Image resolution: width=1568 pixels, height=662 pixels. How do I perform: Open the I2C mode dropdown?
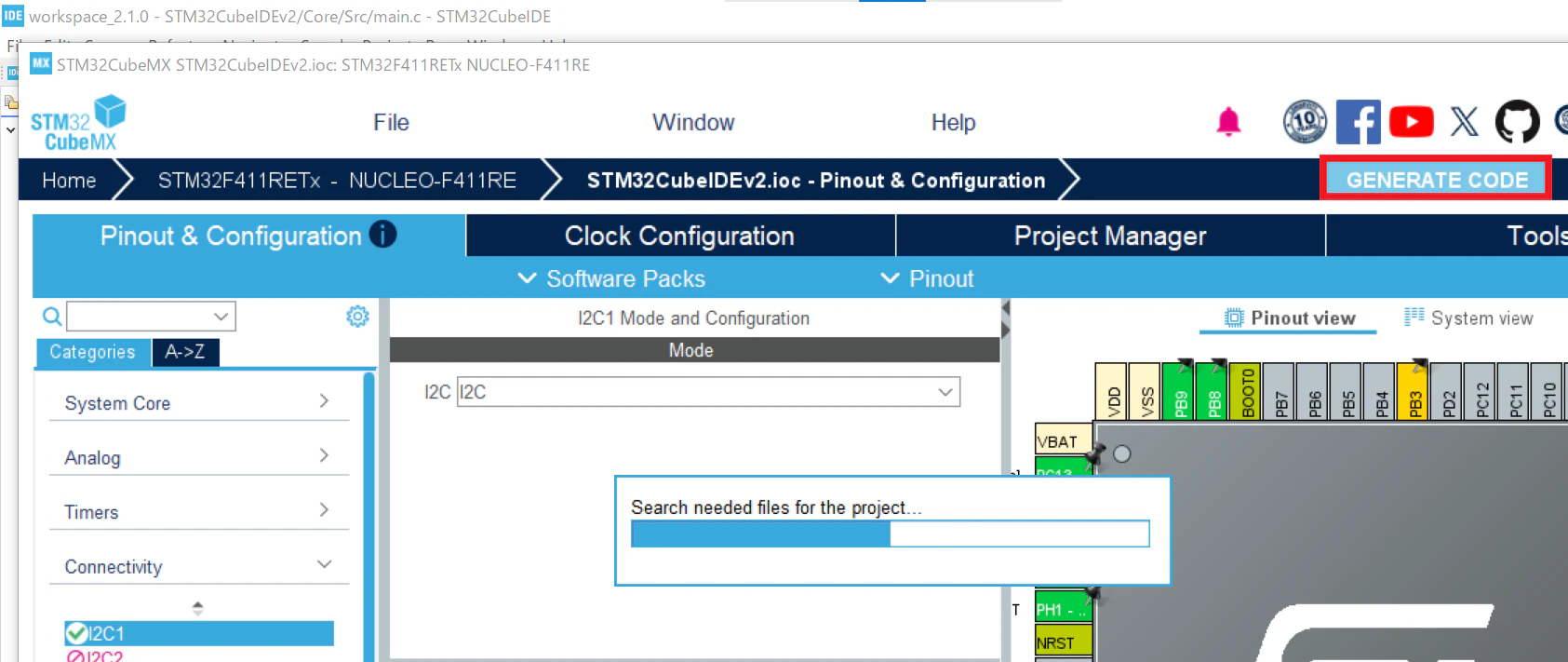tap(708, 392)
